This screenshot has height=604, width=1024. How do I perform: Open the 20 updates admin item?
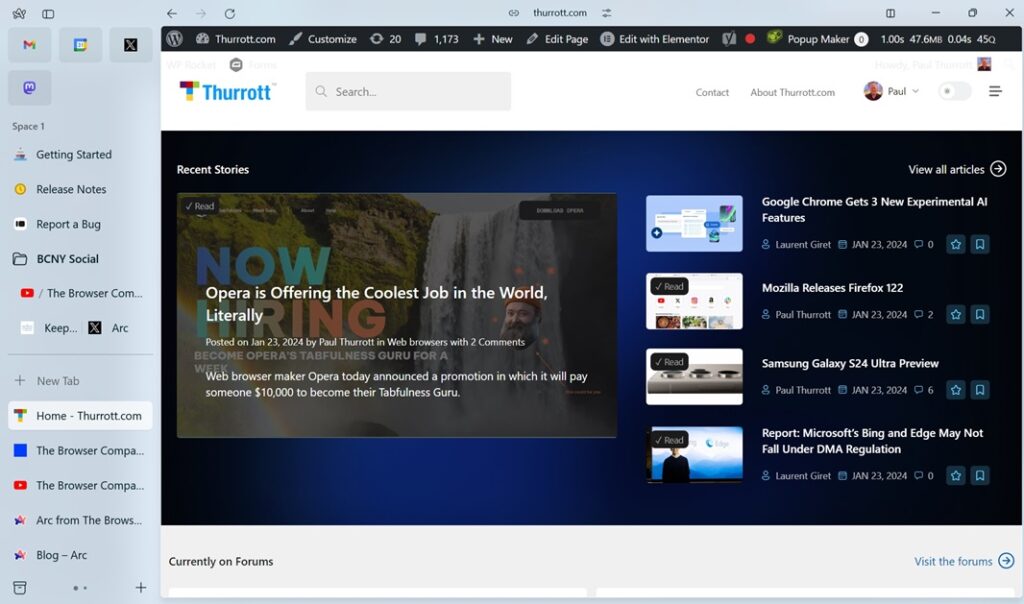(x=385, y=39)
